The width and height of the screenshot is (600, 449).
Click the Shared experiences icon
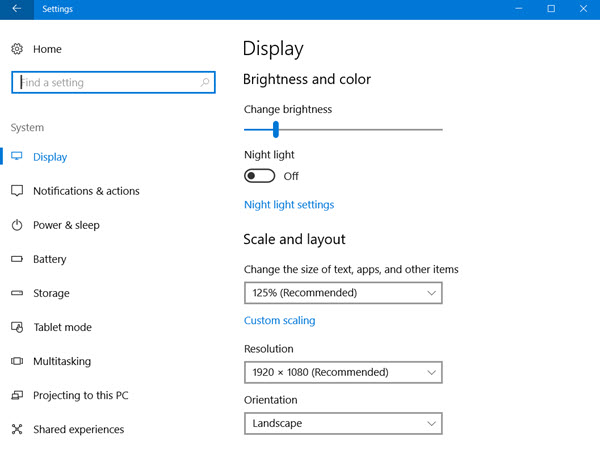pos(17,429)
